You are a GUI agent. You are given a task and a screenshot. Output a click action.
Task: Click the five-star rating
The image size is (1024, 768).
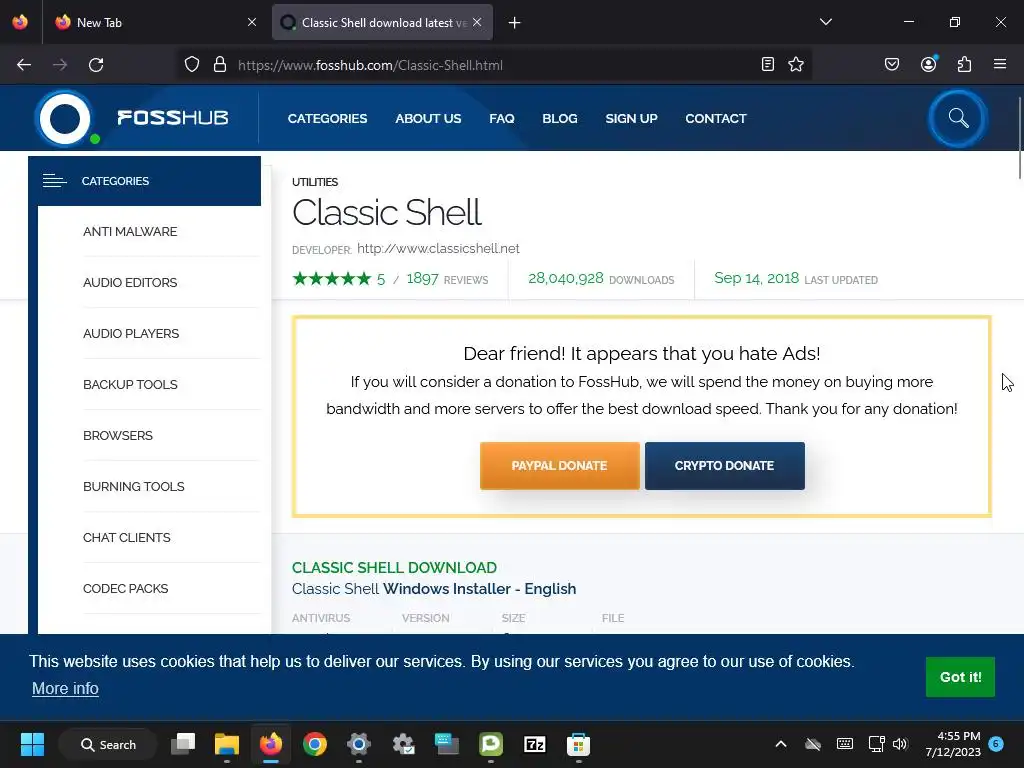point(332,279)
